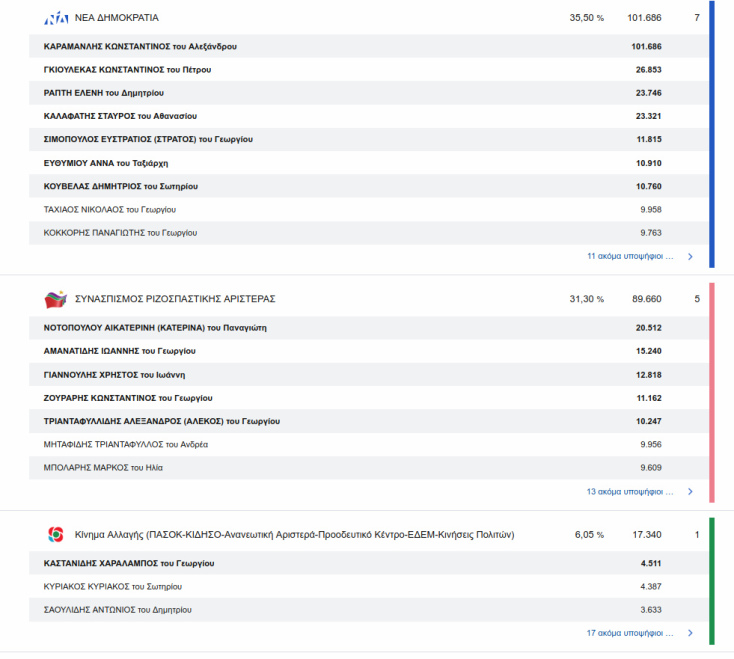This screenshot has height=659, width=734.
Task: Click the green Κίνημα Αλλαγής color bar
Action: pos(711,581)
